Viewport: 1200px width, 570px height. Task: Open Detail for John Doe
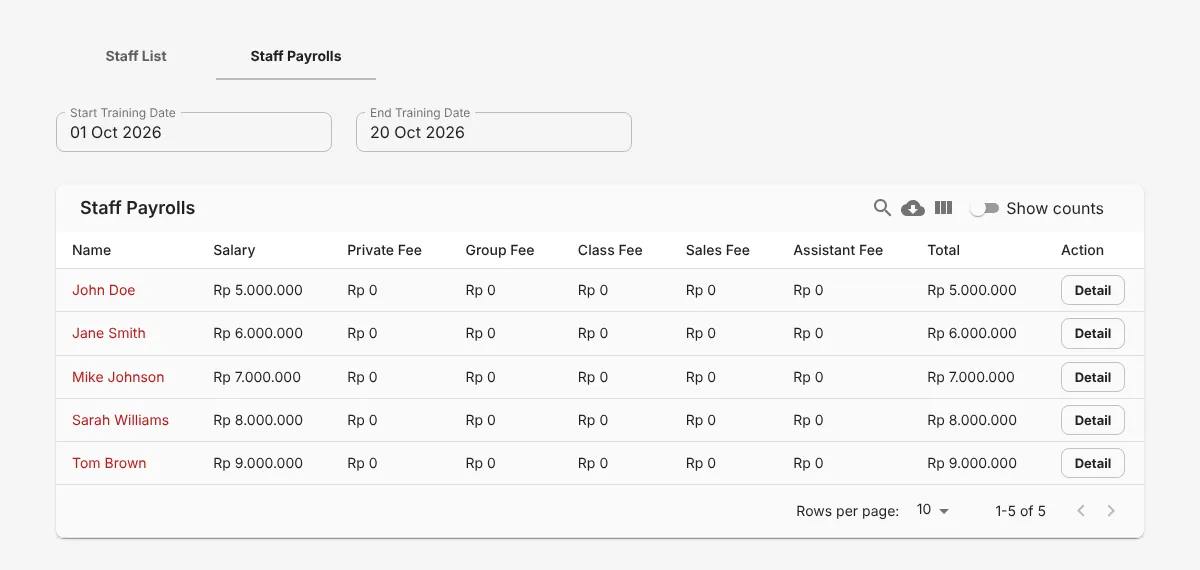click(x=1093, y=290)
